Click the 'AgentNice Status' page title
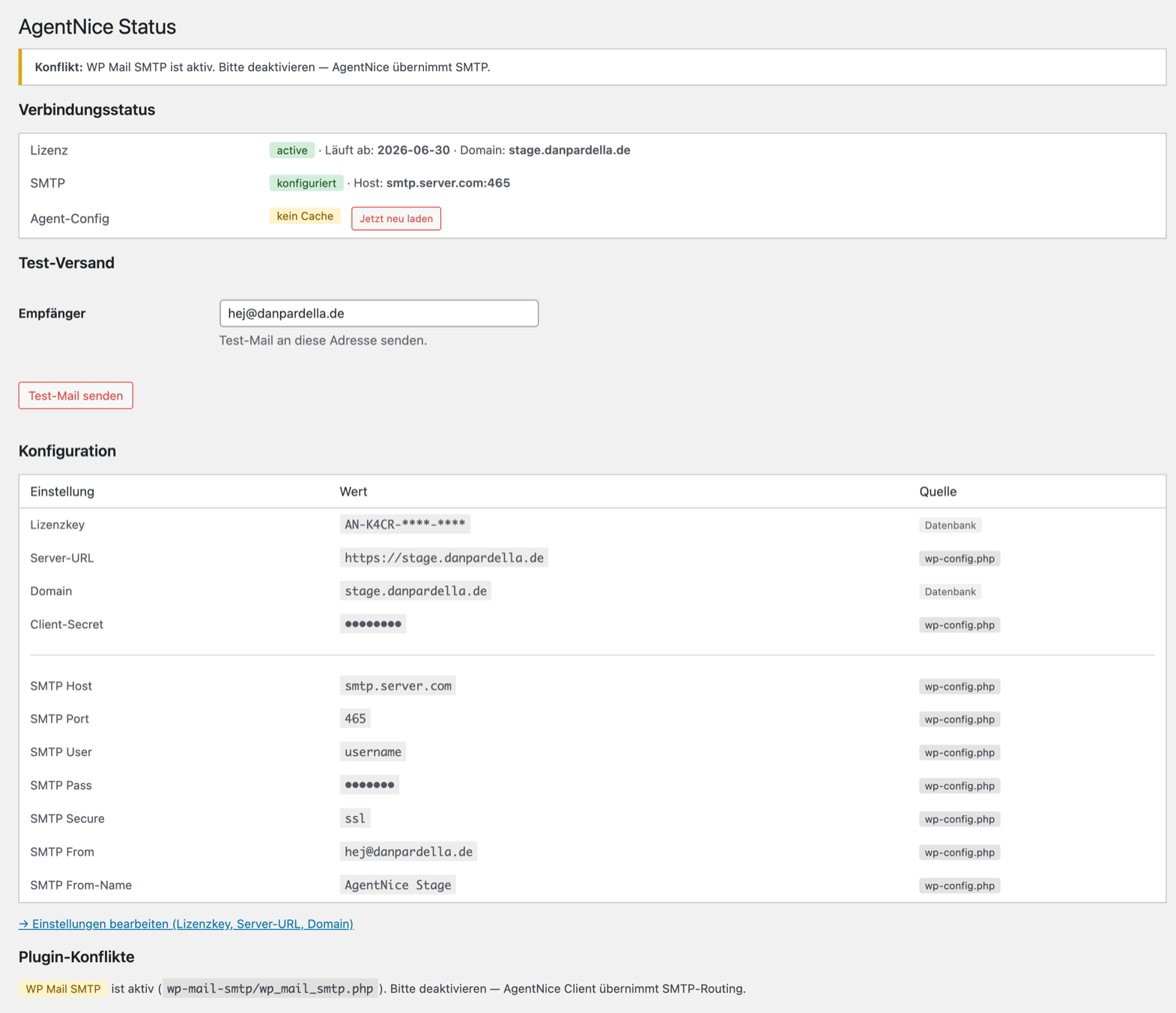The width and height of the screenshot is (1176, 1013). click(97, 27)
